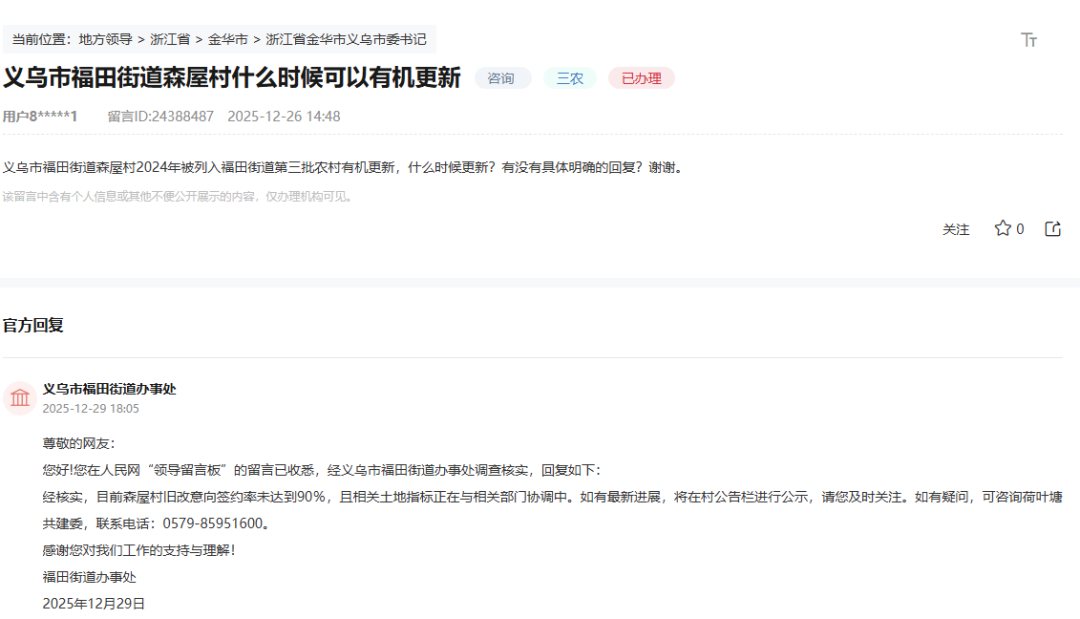Open the share icon next to the star
Viewport: 1080px width, 619px height.
pos(1052,229)
